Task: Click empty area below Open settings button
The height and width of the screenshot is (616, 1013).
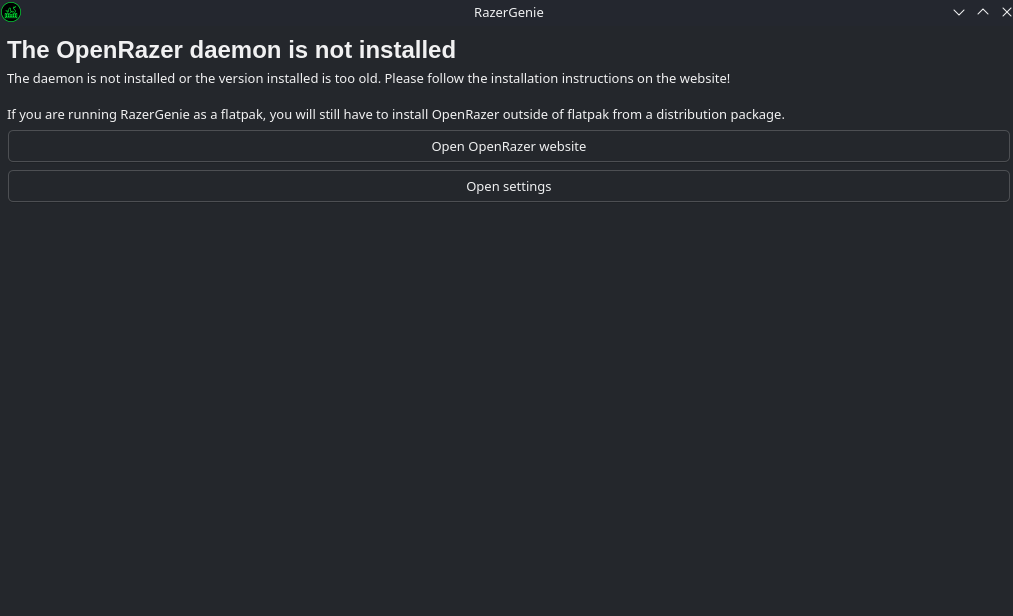Action: pyautogui.click(x=508, y=400)
